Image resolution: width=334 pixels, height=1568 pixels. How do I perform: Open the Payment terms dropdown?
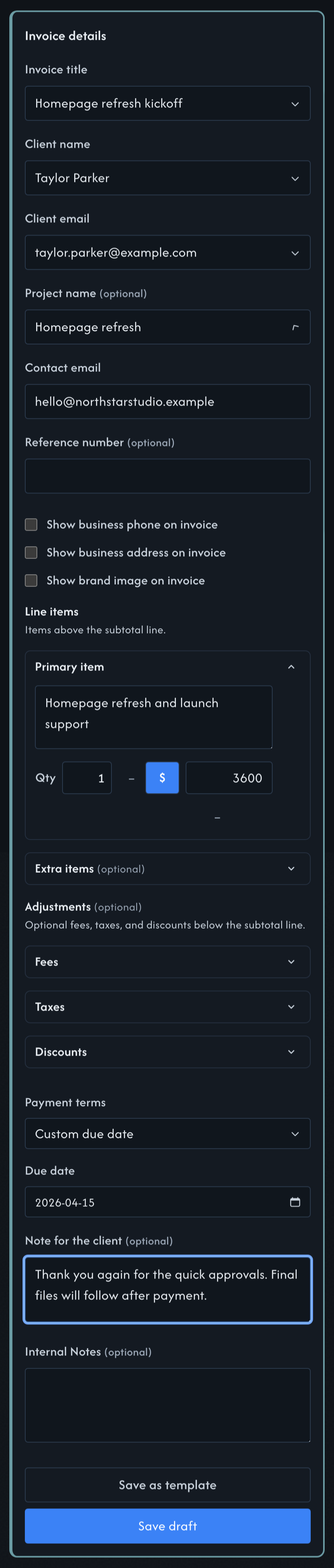[294, 1133]
